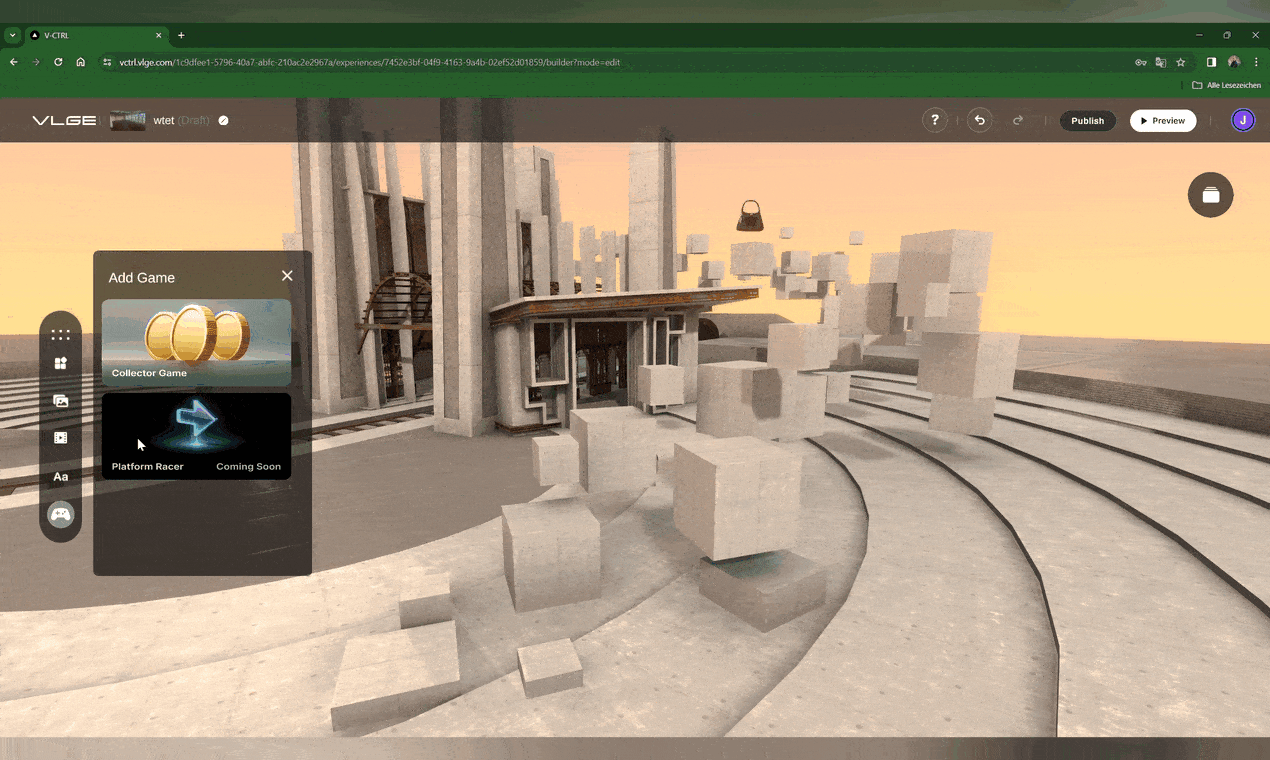This screenshot has height=760, width=1270.
Task: Undo the last builder action
Action: pos(980,120)
